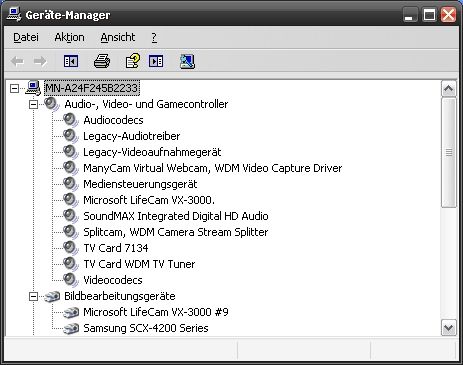Viewport: 463px width, 365px height.
Task: Click the vertical scrollbar thumb
Action: coord(449,153)
